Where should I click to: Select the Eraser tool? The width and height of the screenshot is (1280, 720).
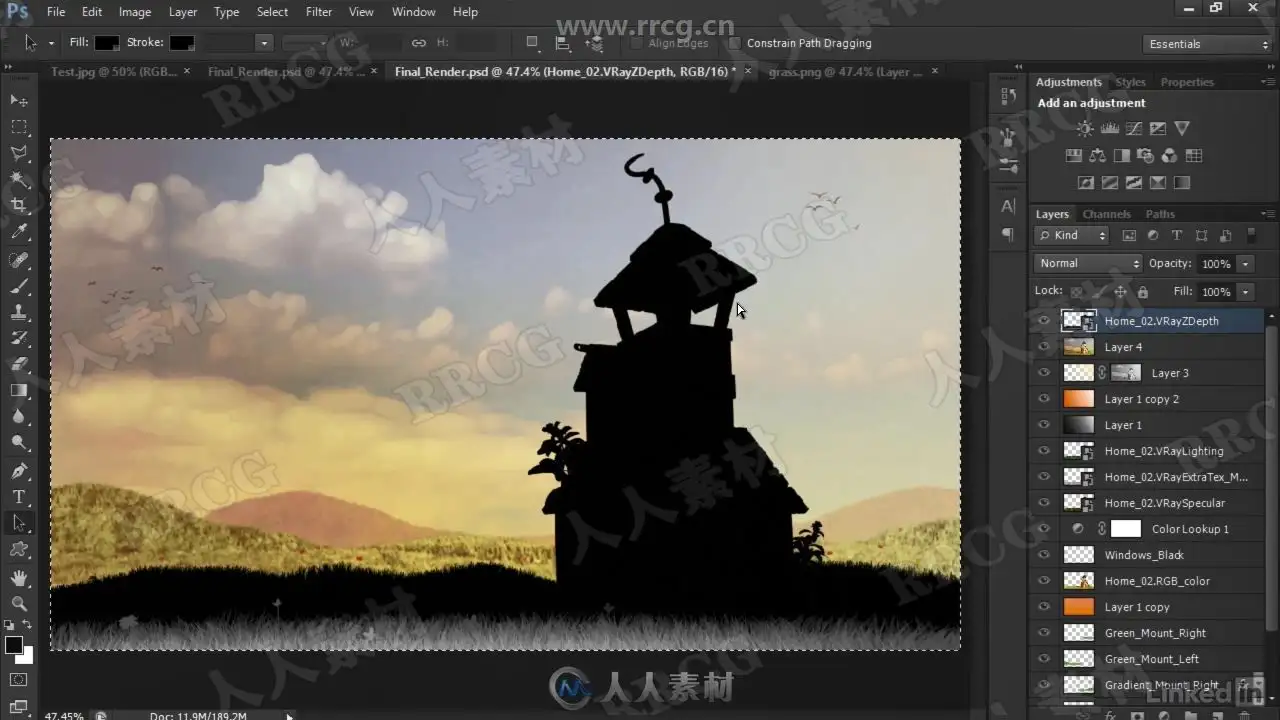(x=19, y=364)
